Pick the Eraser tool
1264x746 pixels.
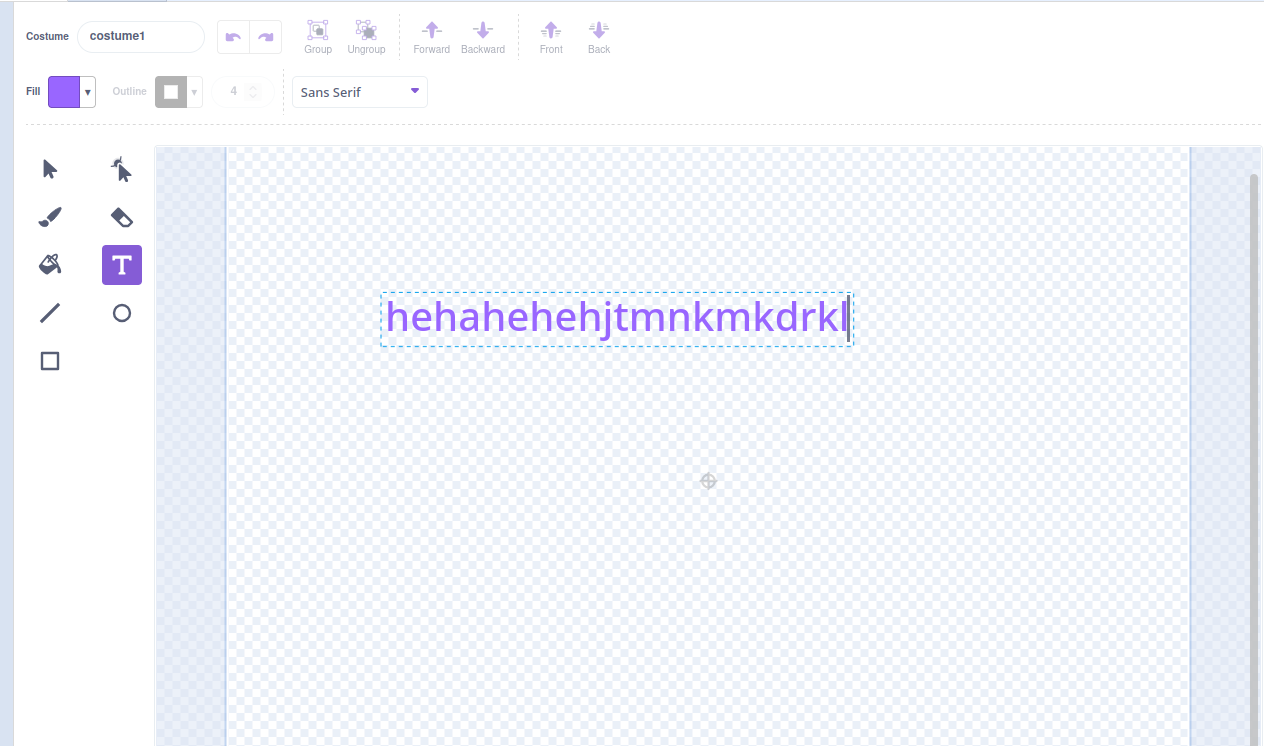122,218
